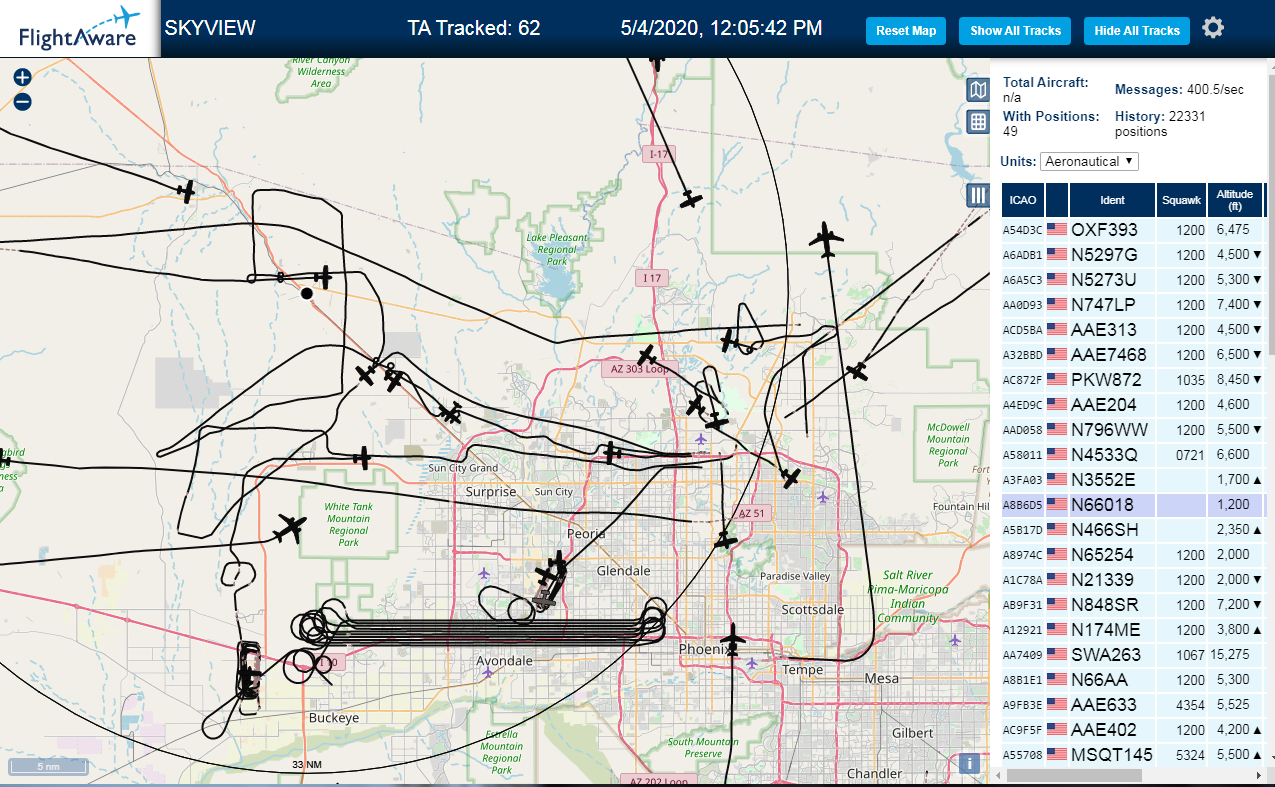Select the PKW872 row
Viewport: 1275px width, 787px height.
[x=1133, y=380]
